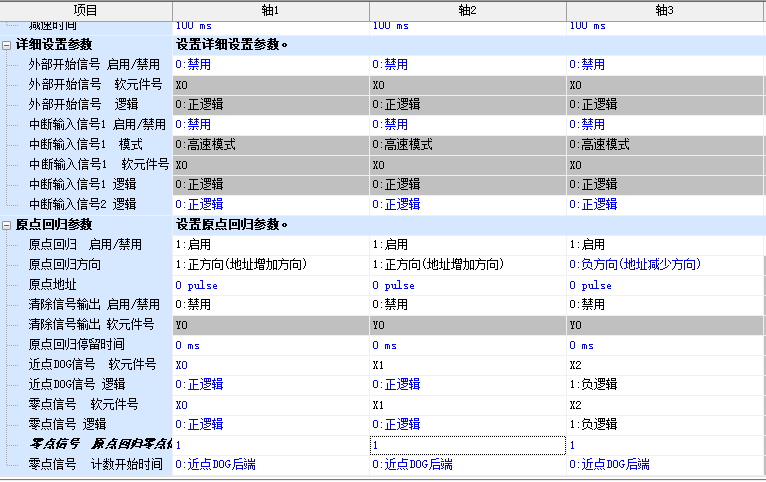Viewport: 766px width, 482px height.
Task: Select 计数开始时间 近点DOG后端 cell for 轴1
Action: pyautogui.click(x=271, y=465)
